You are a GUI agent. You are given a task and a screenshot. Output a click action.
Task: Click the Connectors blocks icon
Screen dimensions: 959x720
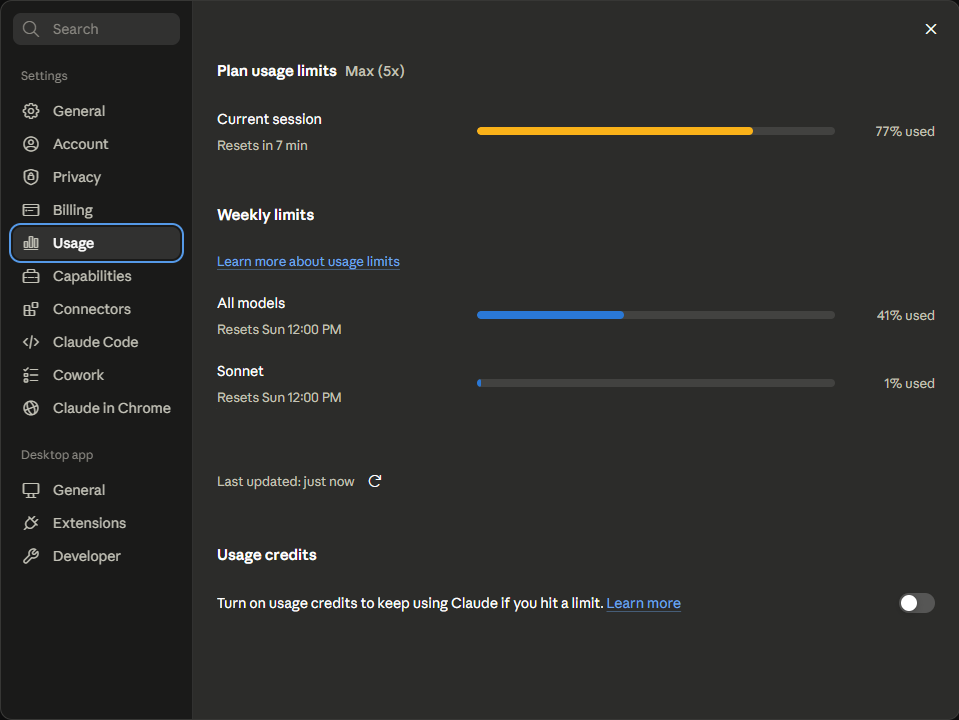click(x=31, y=309)
